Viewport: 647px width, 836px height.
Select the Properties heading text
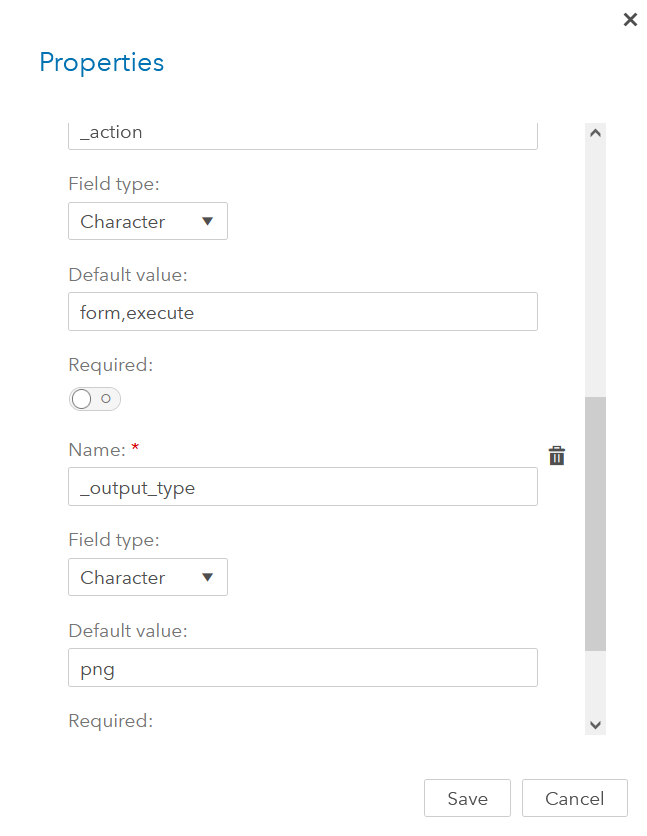pyautogui.click(x=101, y=62)
